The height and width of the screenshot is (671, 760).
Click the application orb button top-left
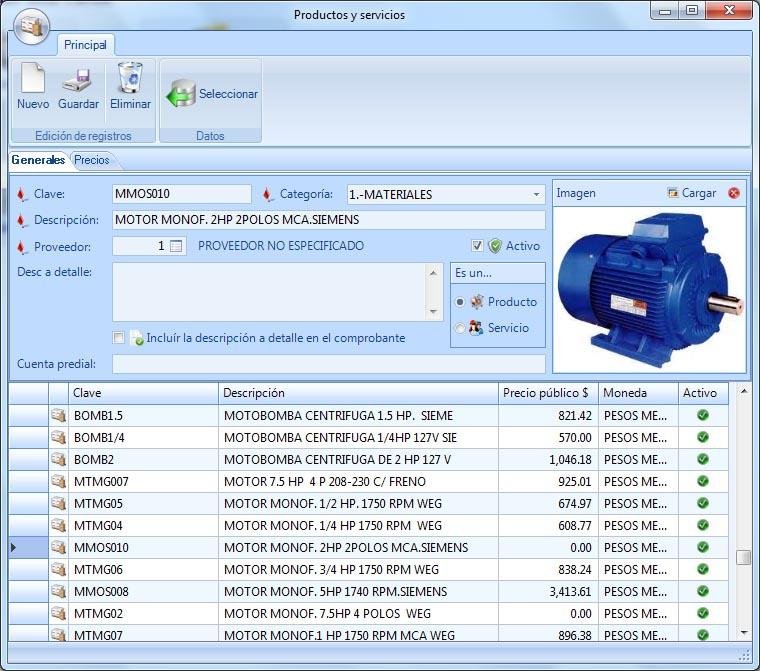[32, 26]
